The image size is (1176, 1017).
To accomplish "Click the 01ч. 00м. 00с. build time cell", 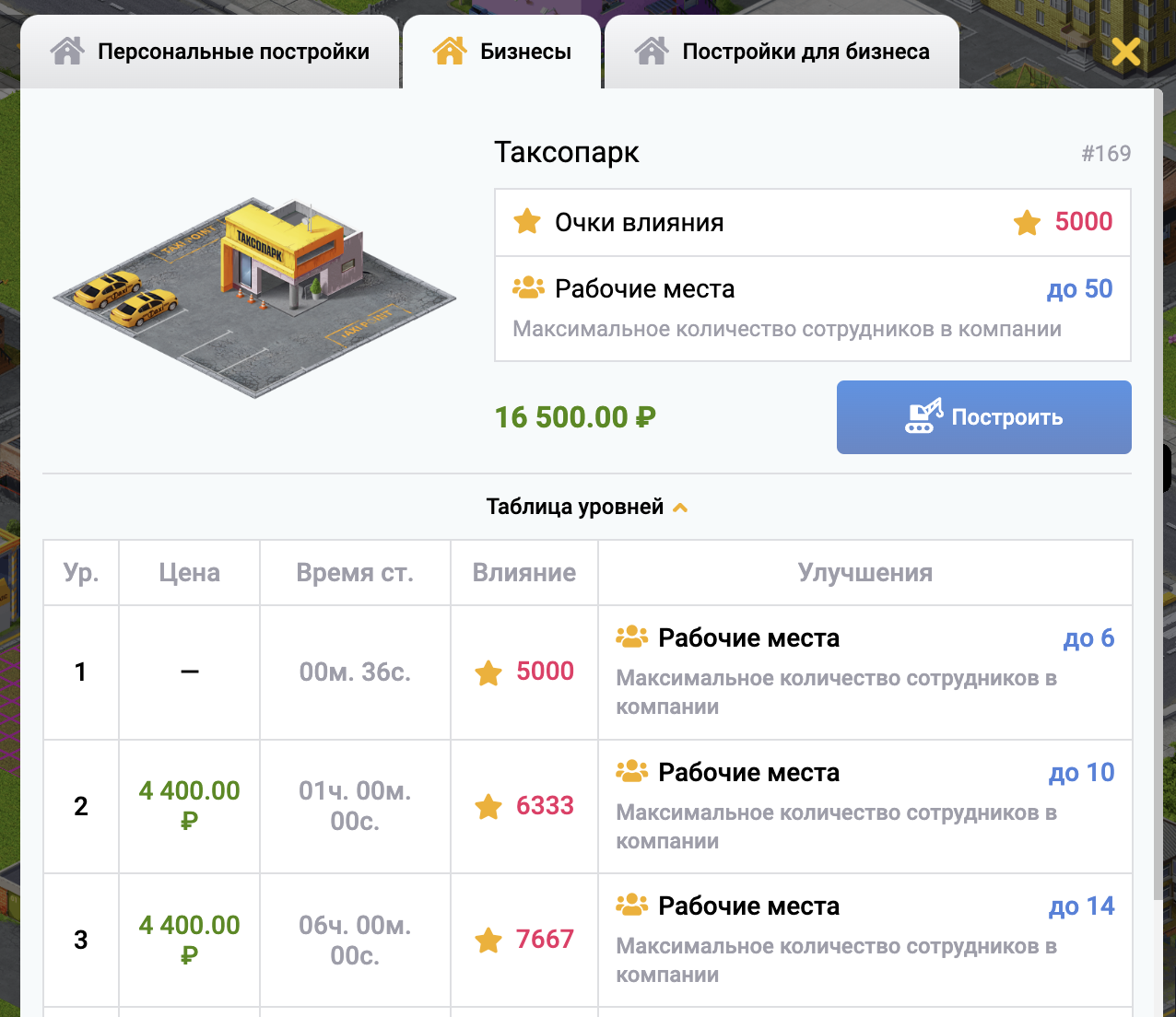I will coord(355,806).
